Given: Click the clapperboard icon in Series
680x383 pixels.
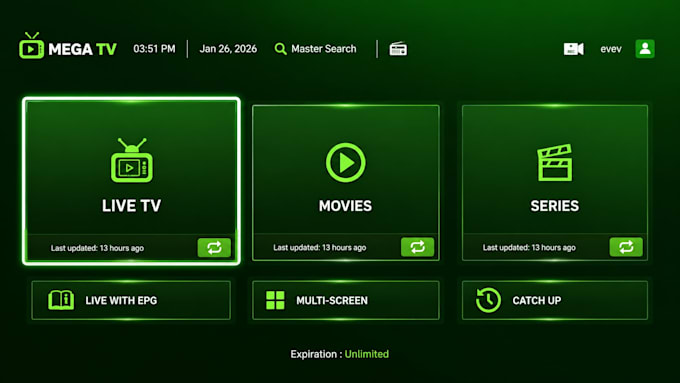Looking at the screenshot, I should click(555, 163).
